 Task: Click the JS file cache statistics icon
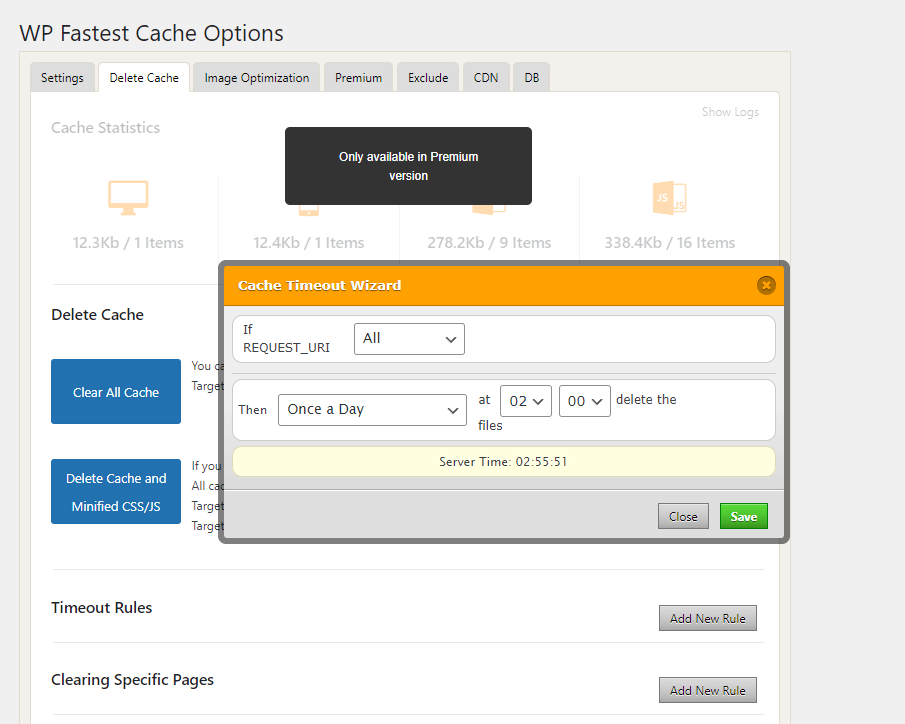[669, 199]
